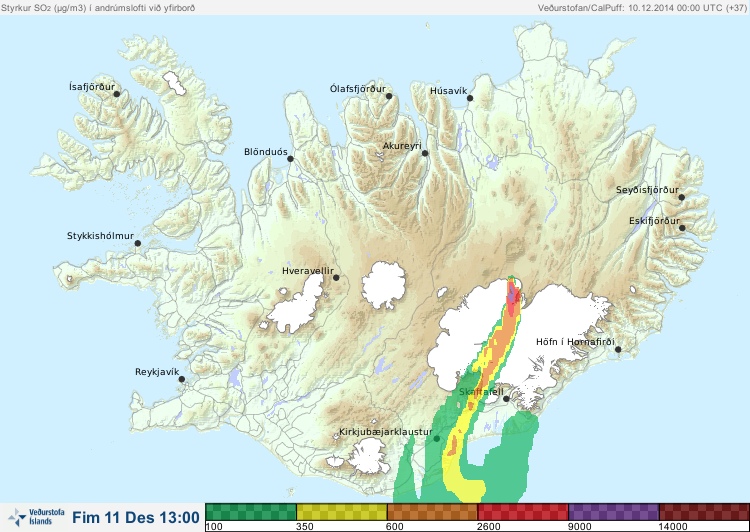Click the 'Skaftafell' map label
This screenshot has height=532, width=750.
[481, 392]
